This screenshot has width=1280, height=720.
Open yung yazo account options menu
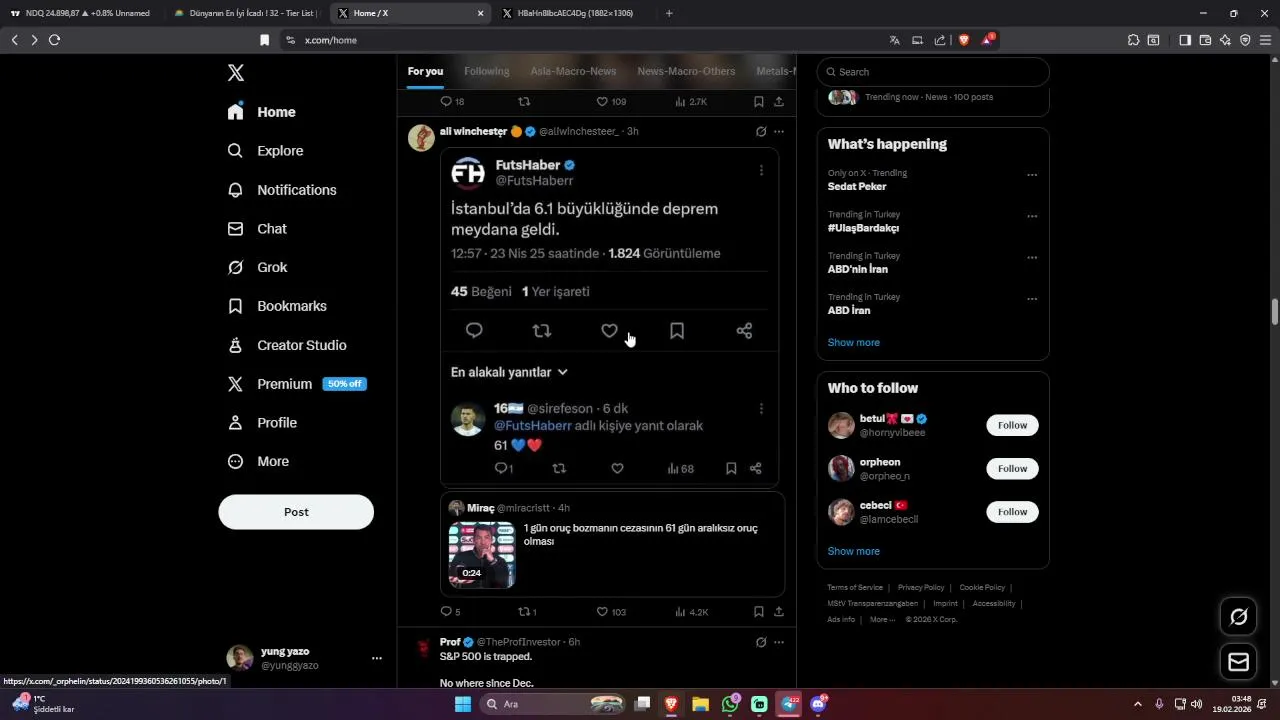[x=377, y=658]
